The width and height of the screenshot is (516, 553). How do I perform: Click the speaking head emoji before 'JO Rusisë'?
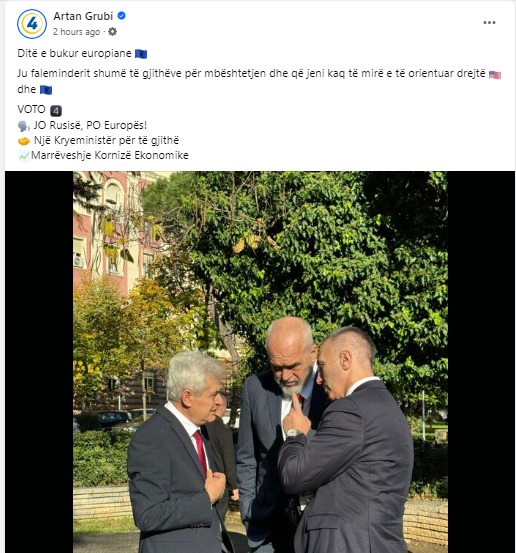tap(24, 126)
